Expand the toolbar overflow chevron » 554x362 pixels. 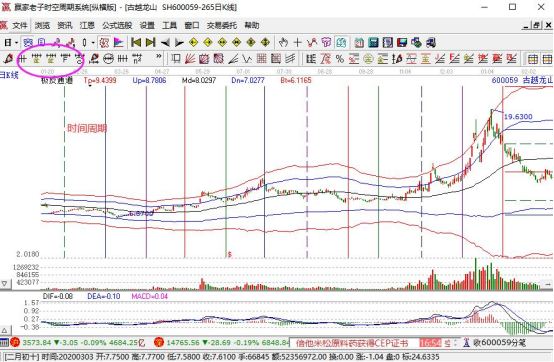coord(159,56)
